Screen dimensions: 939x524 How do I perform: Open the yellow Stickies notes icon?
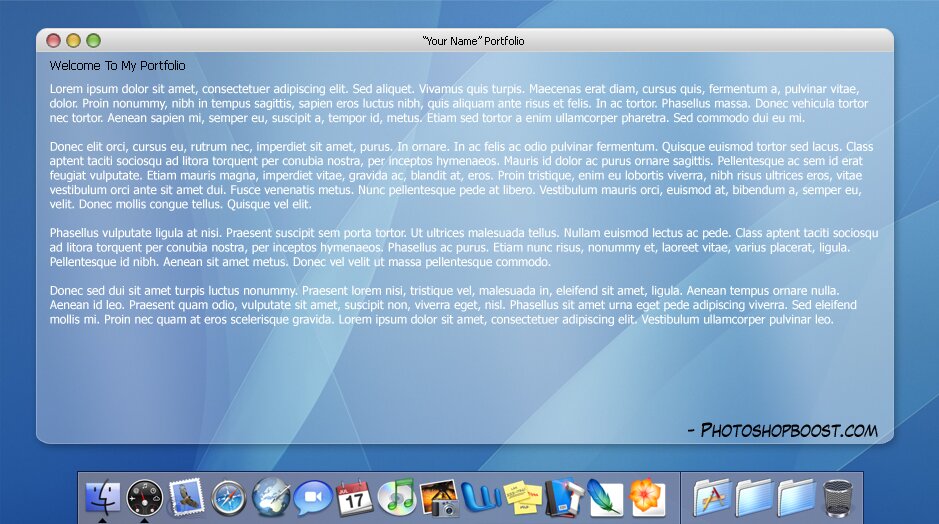pyautogui.click(x=522, y=498)
